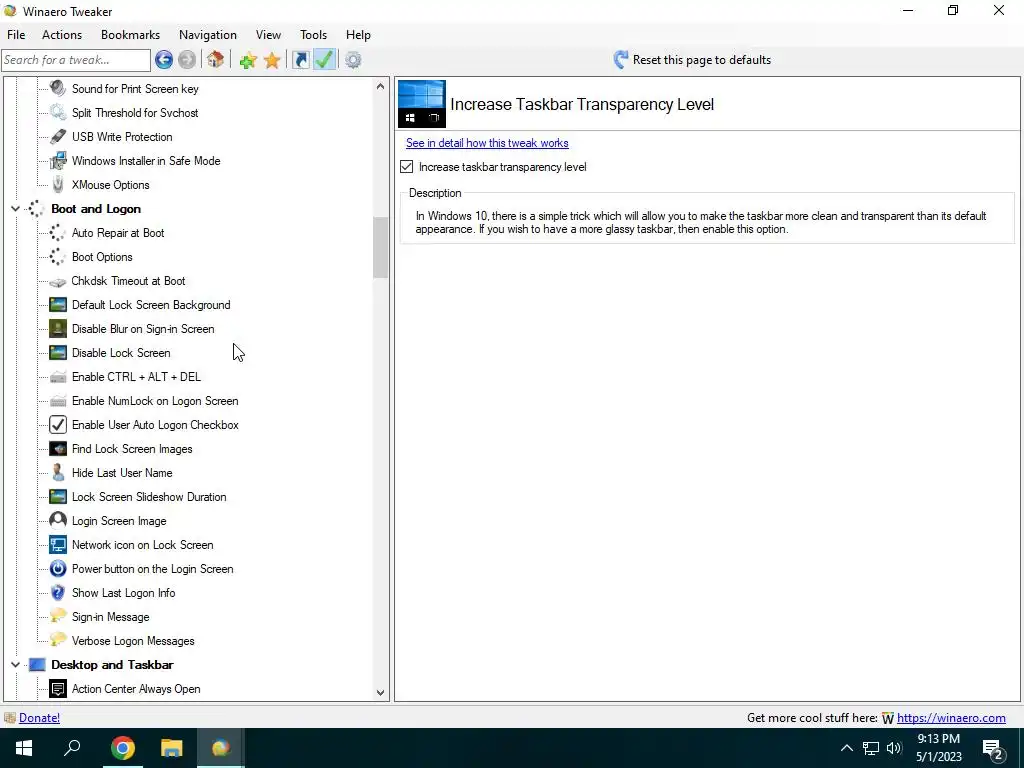Open bookmarks via gold star icon
Screen dimensions: 1024x768
pyautogui.click(x=272, y=61)
